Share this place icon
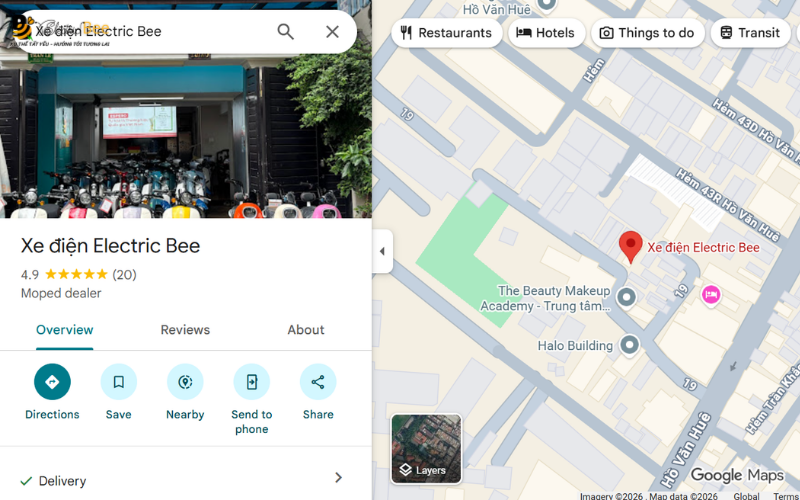 [318, 382]
